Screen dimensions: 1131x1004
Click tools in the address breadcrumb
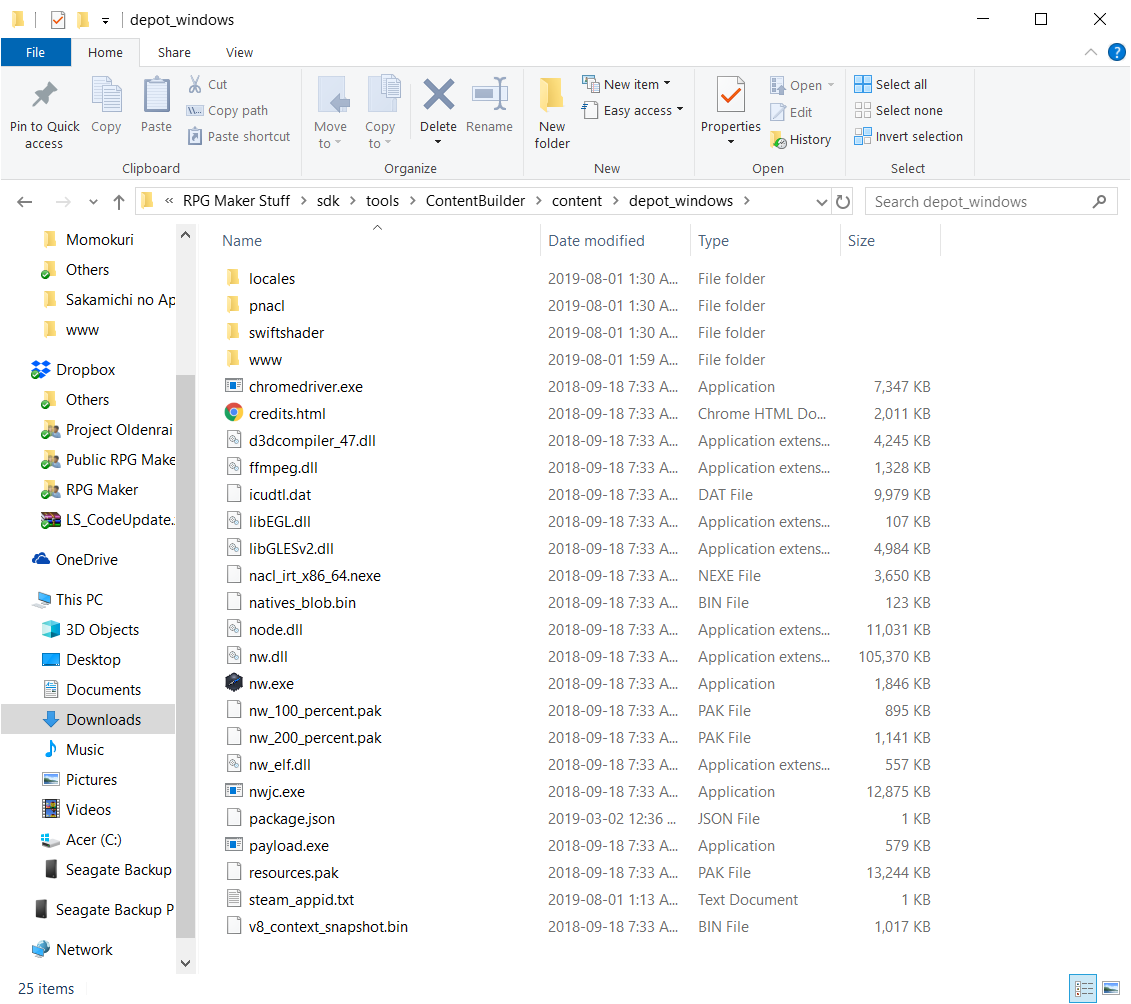coord(382,201)
